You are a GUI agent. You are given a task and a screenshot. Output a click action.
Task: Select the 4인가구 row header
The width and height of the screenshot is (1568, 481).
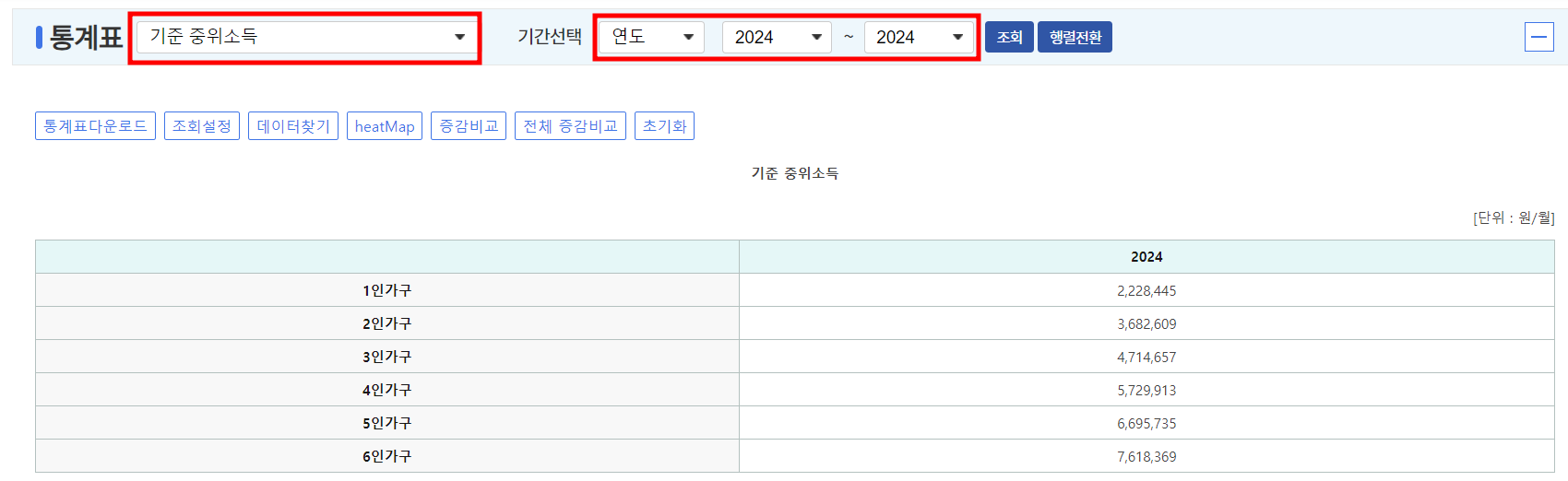387,390
